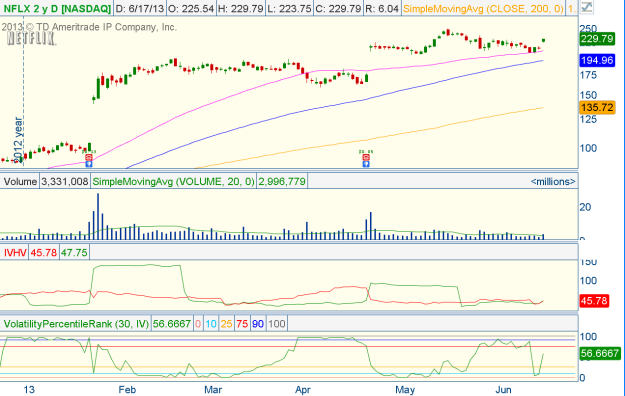Click the blue 194.96 moving average bubble

tap(597, 60)
